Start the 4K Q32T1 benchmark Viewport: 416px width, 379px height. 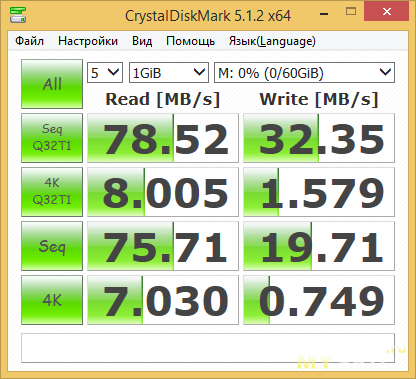click(x=52, y=192)
